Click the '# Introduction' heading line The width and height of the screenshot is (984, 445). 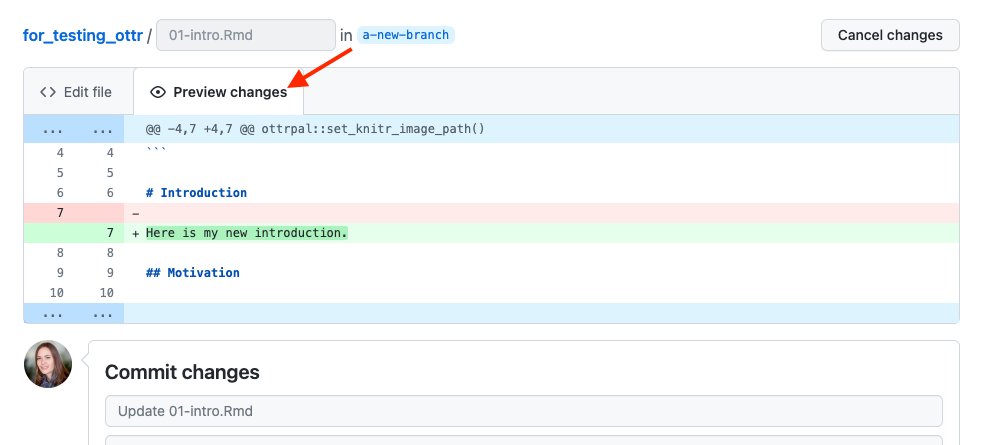click(196, 193)
